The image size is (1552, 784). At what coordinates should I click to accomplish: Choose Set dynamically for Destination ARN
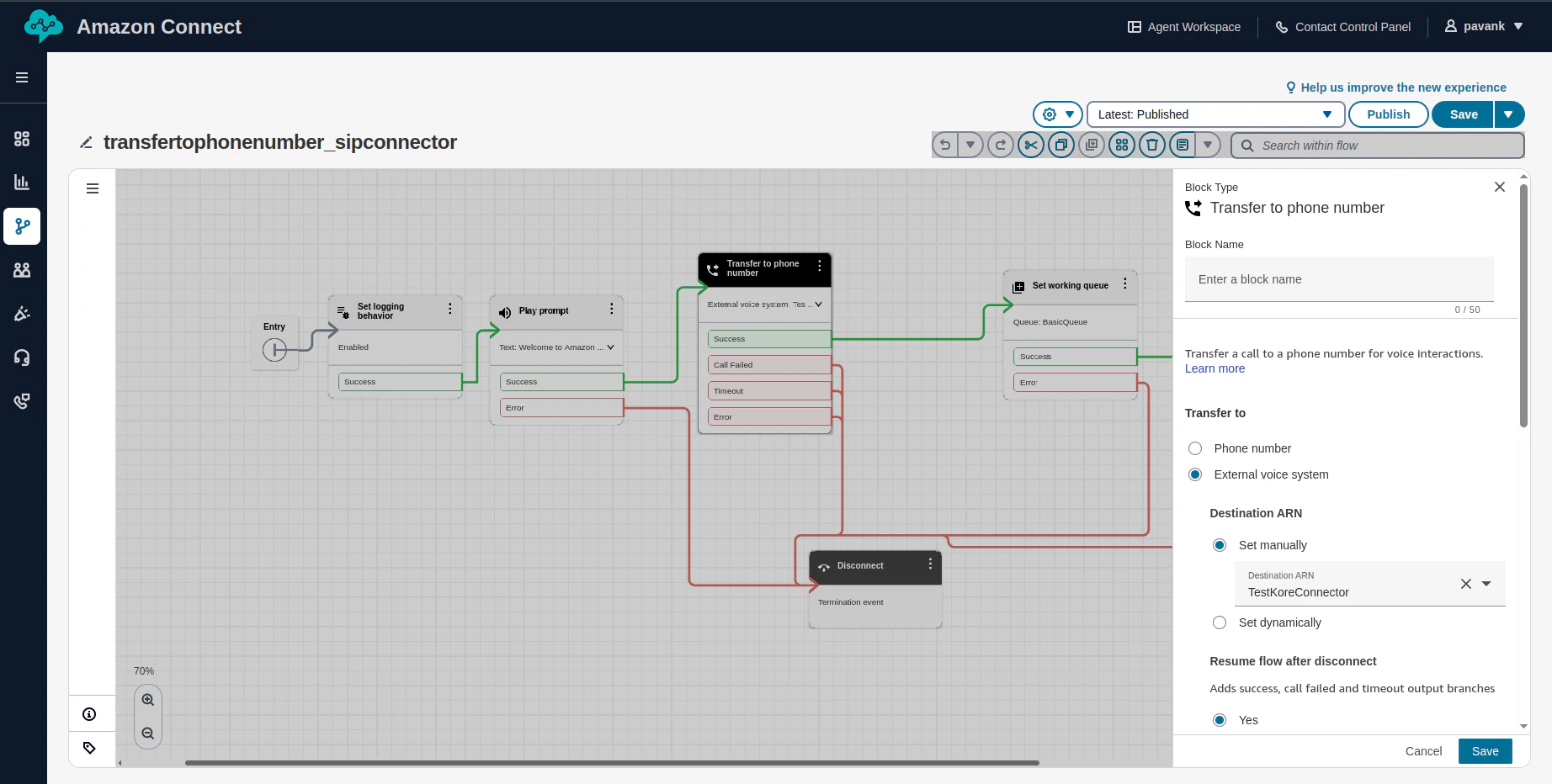(1219, 622)
